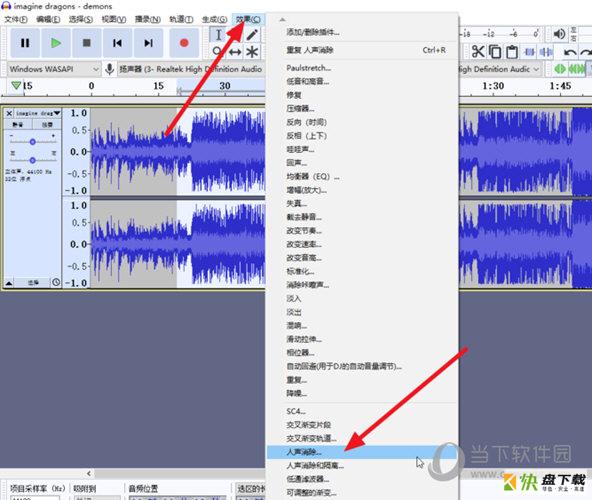Click the Silence audio icon
This screenshot has width=592, height=500.
(546, 52)
